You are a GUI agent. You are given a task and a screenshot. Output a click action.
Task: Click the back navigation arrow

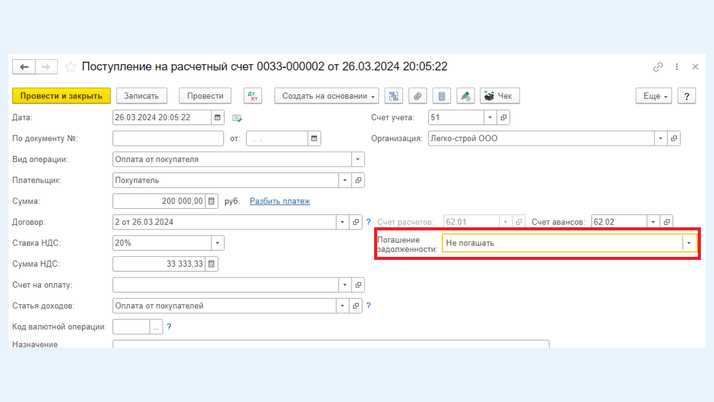tap(24, 67)
